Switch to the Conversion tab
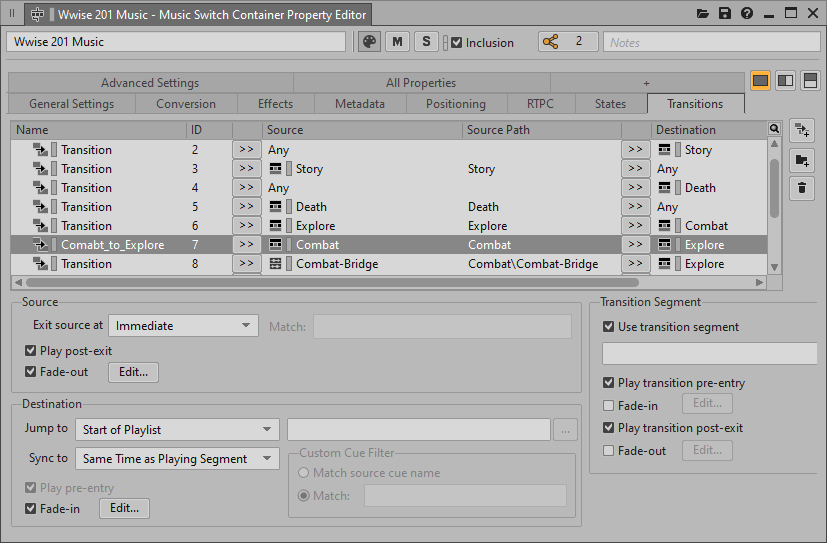The image size is (827, 543). (186, 104)
